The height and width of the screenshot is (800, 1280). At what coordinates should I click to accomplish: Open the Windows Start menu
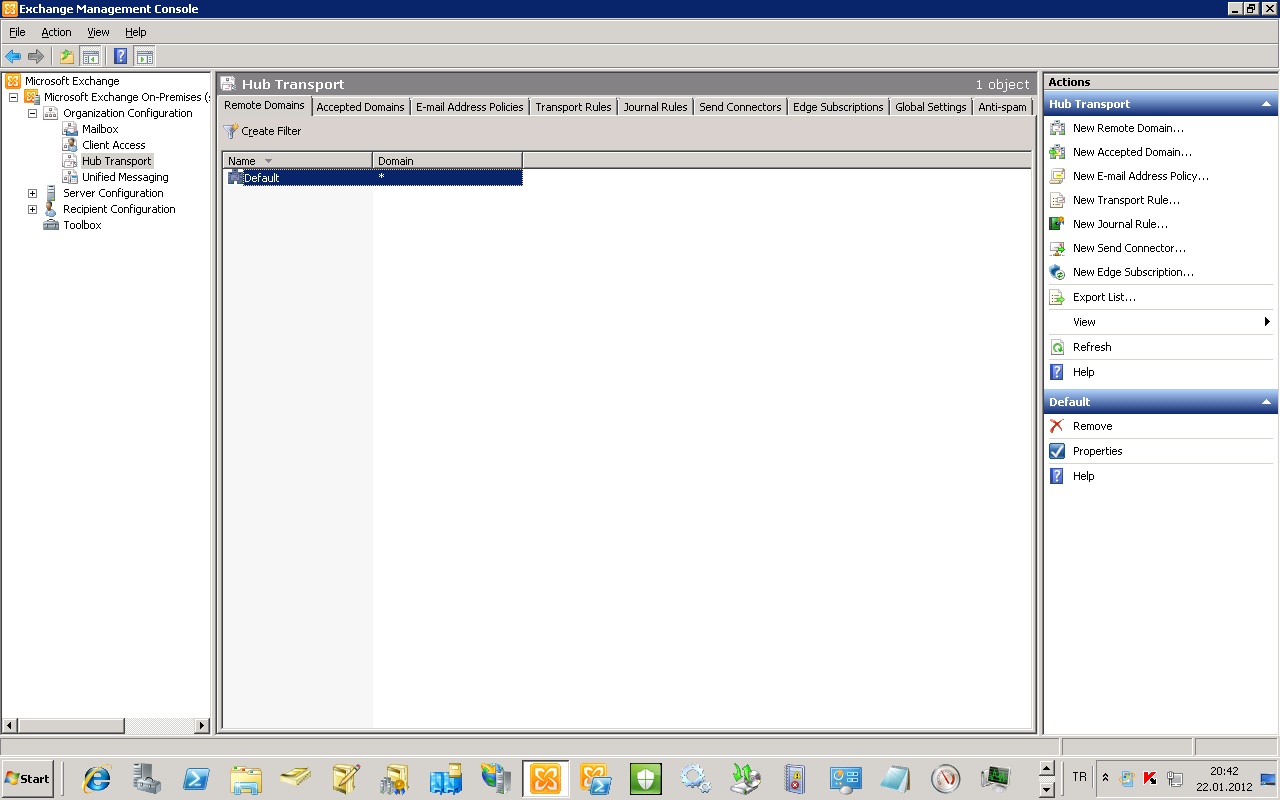27,778
